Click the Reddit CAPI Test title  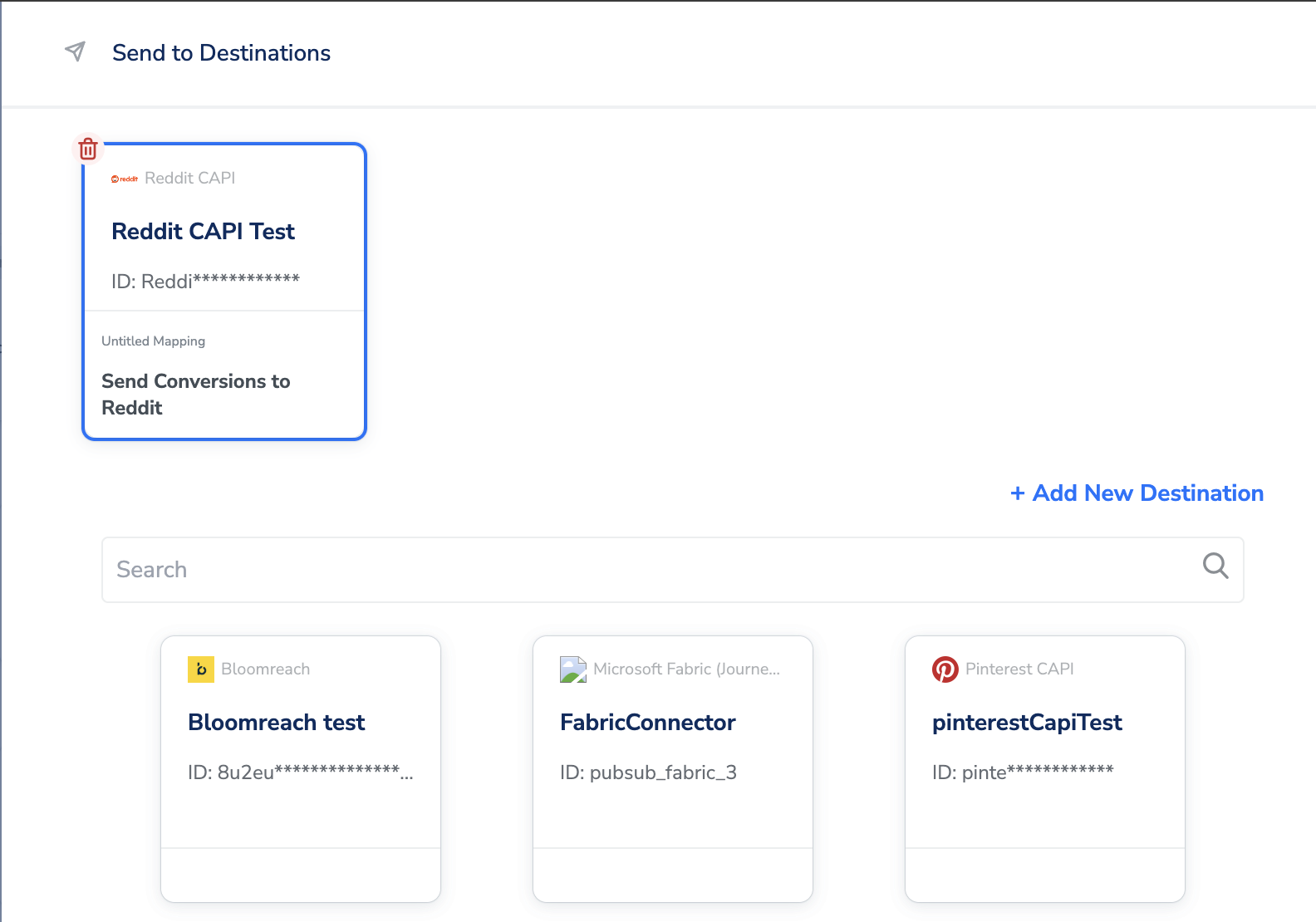click(x=204, y=232)
